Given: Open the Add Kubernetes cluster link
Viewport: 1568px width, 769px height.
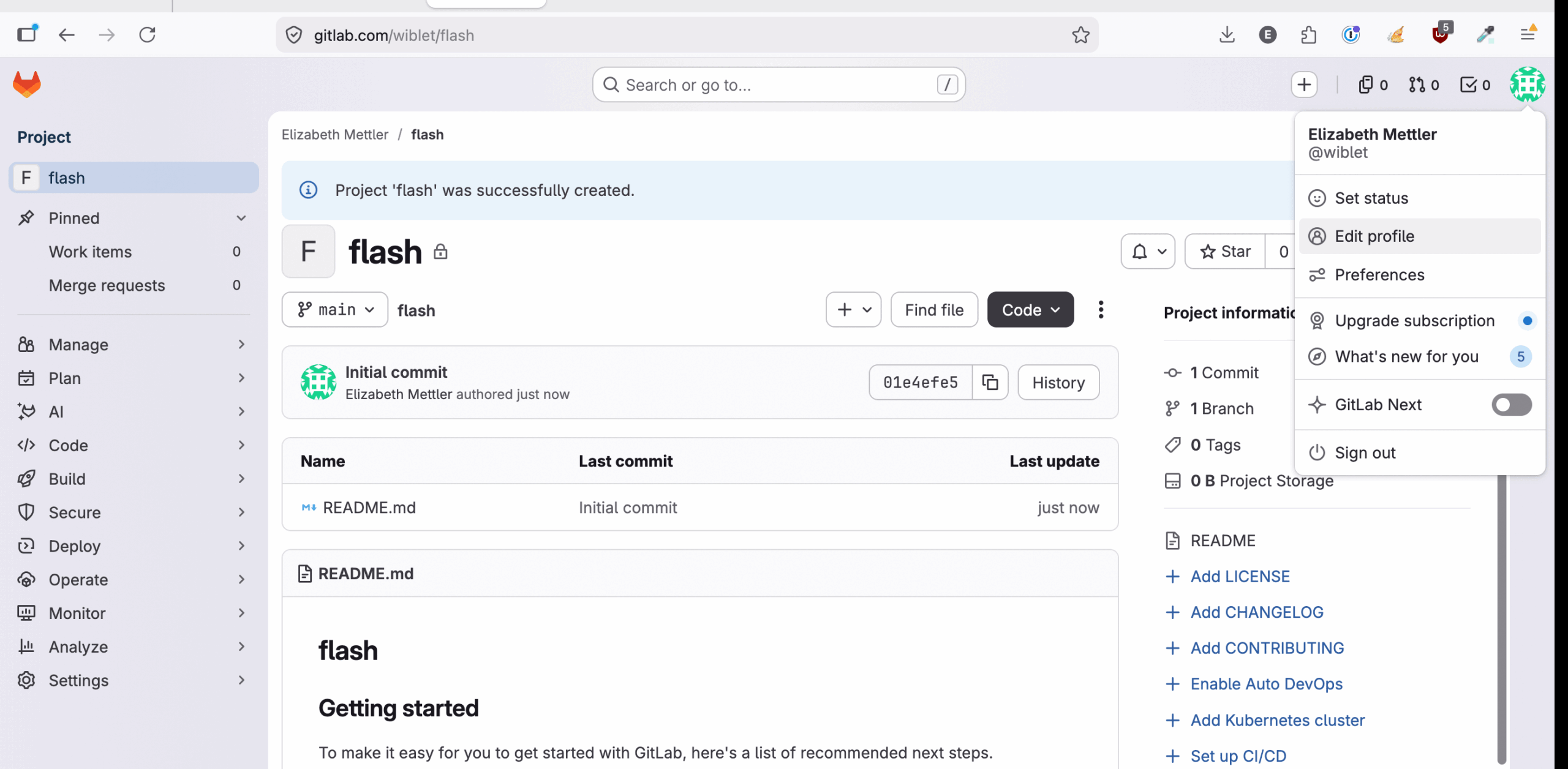Looking at the screenshot, I should [x=1277, y=720].
